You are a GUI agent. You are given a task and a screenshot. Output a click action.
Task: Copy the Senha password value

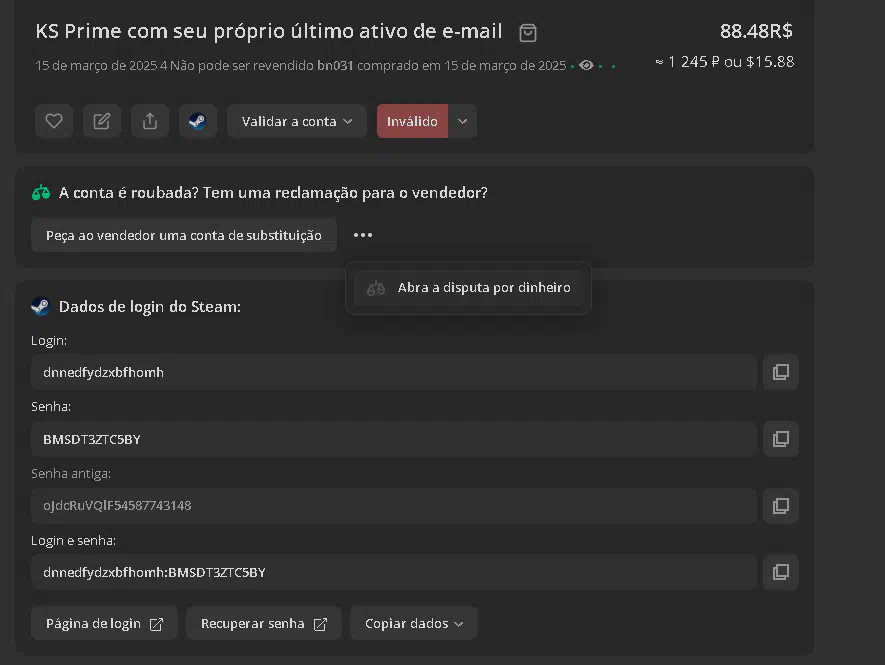pyautogui.click(x=781, y=439)
